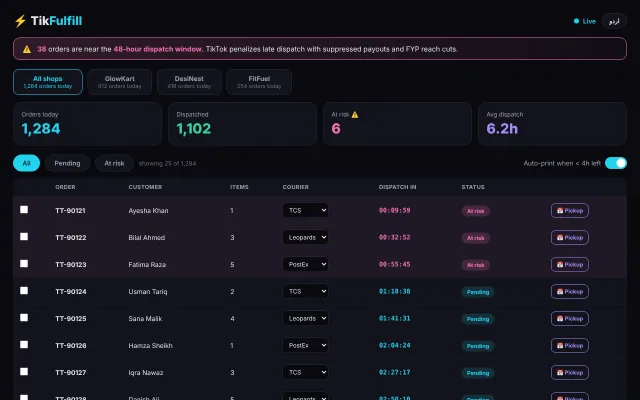
Task: Click the Orders today 1,284 card
Action: tap(87, 124)
